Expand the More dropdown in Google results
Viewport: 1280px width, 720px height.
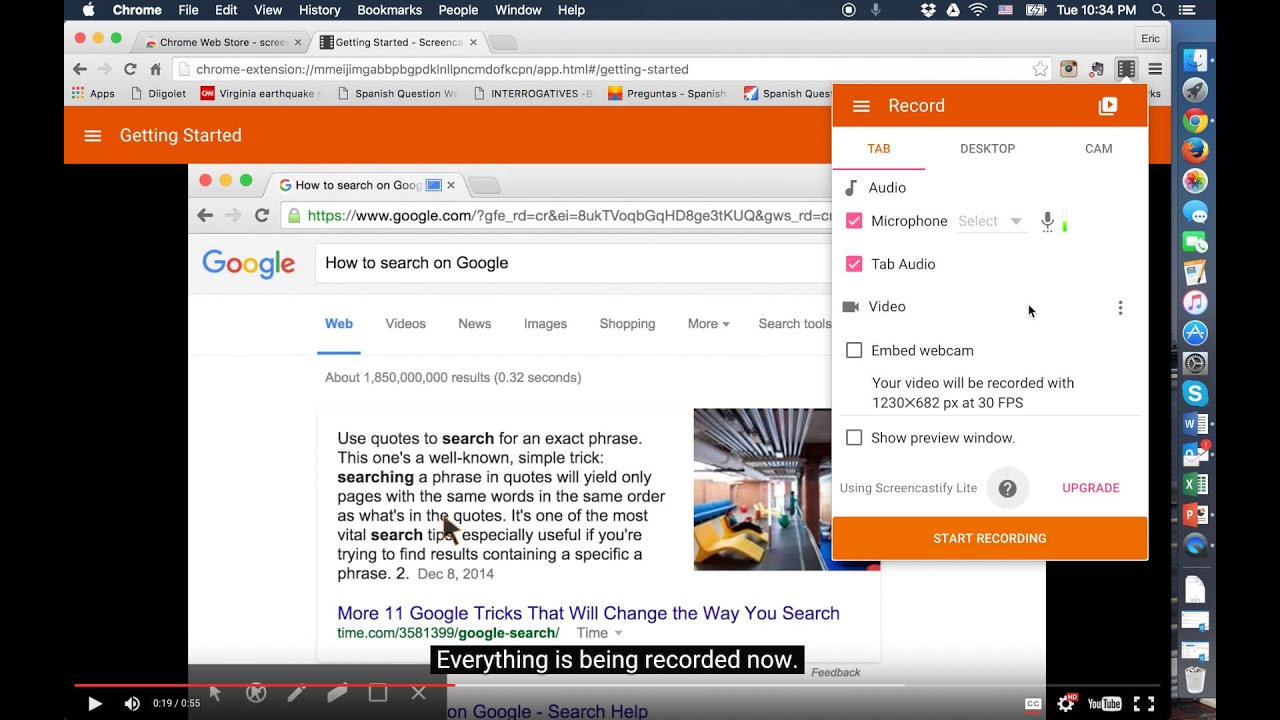pos(708,324)
